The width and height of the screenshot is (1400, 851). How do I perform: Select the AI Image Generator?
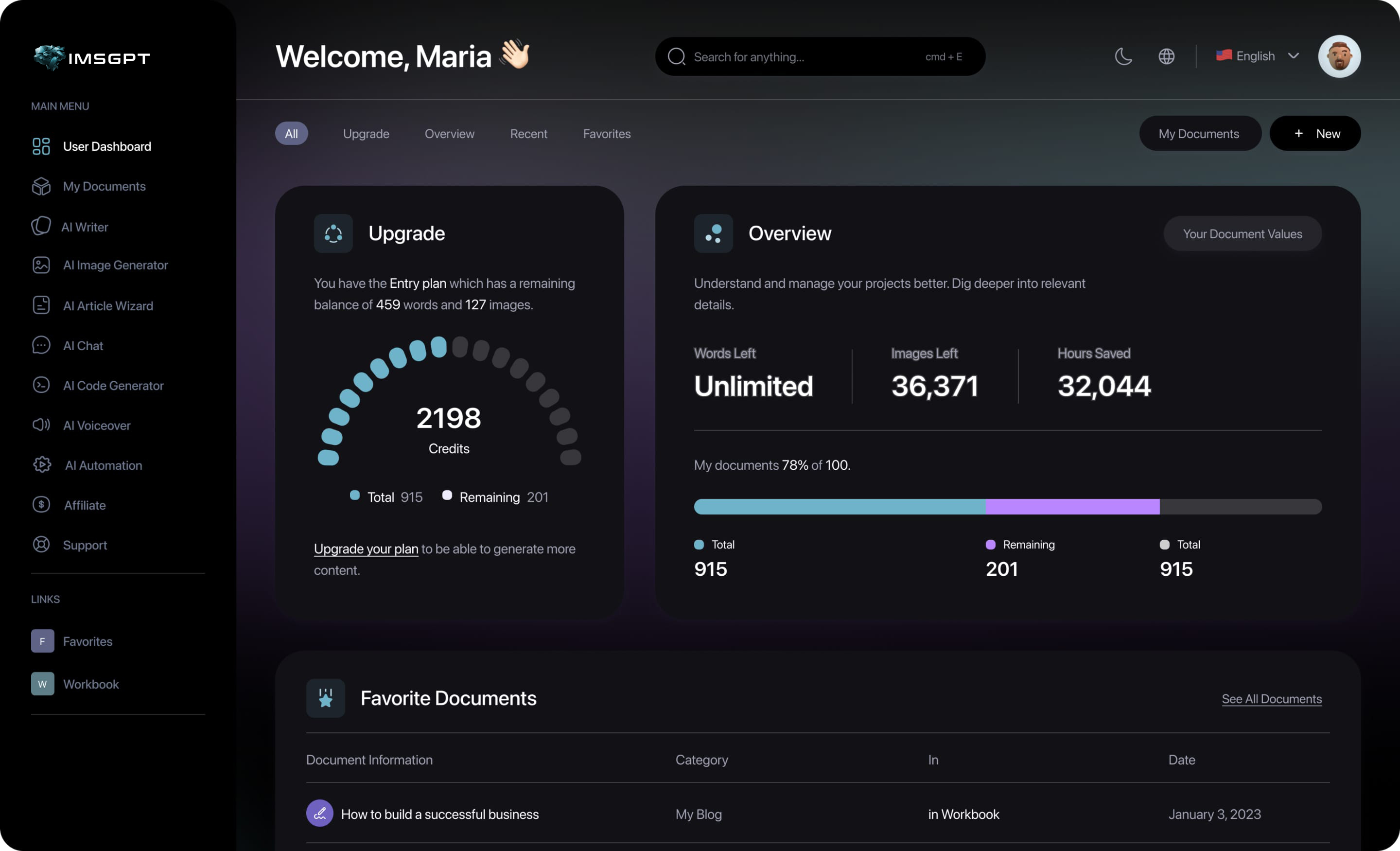point(115,265)
